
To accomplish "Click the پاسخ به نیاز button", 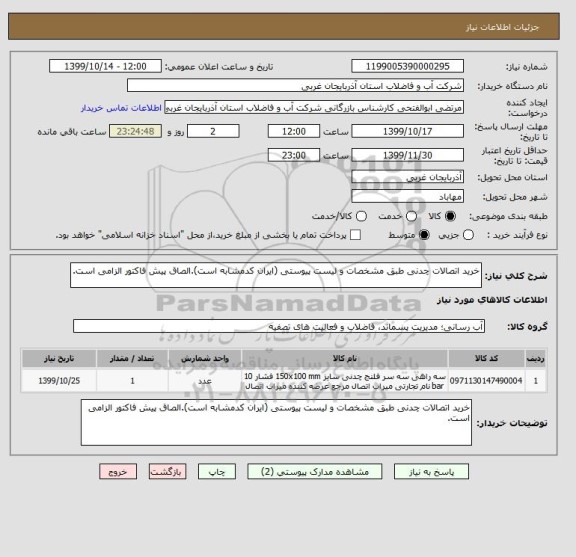I will click(431, 472).
